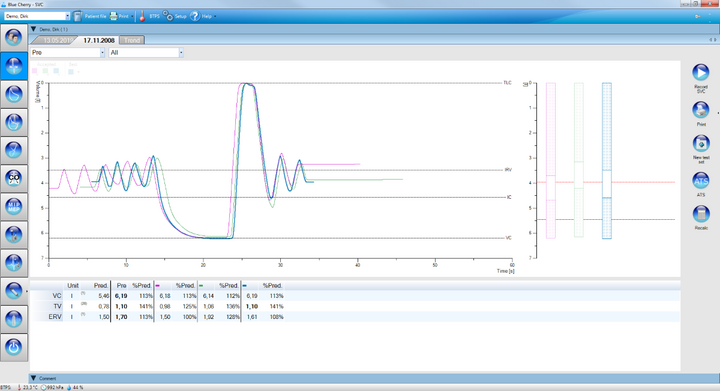Screen dimensions: 720x391
Task: Expand the Comment panel at bottom
Action: (x=34, y=378)
